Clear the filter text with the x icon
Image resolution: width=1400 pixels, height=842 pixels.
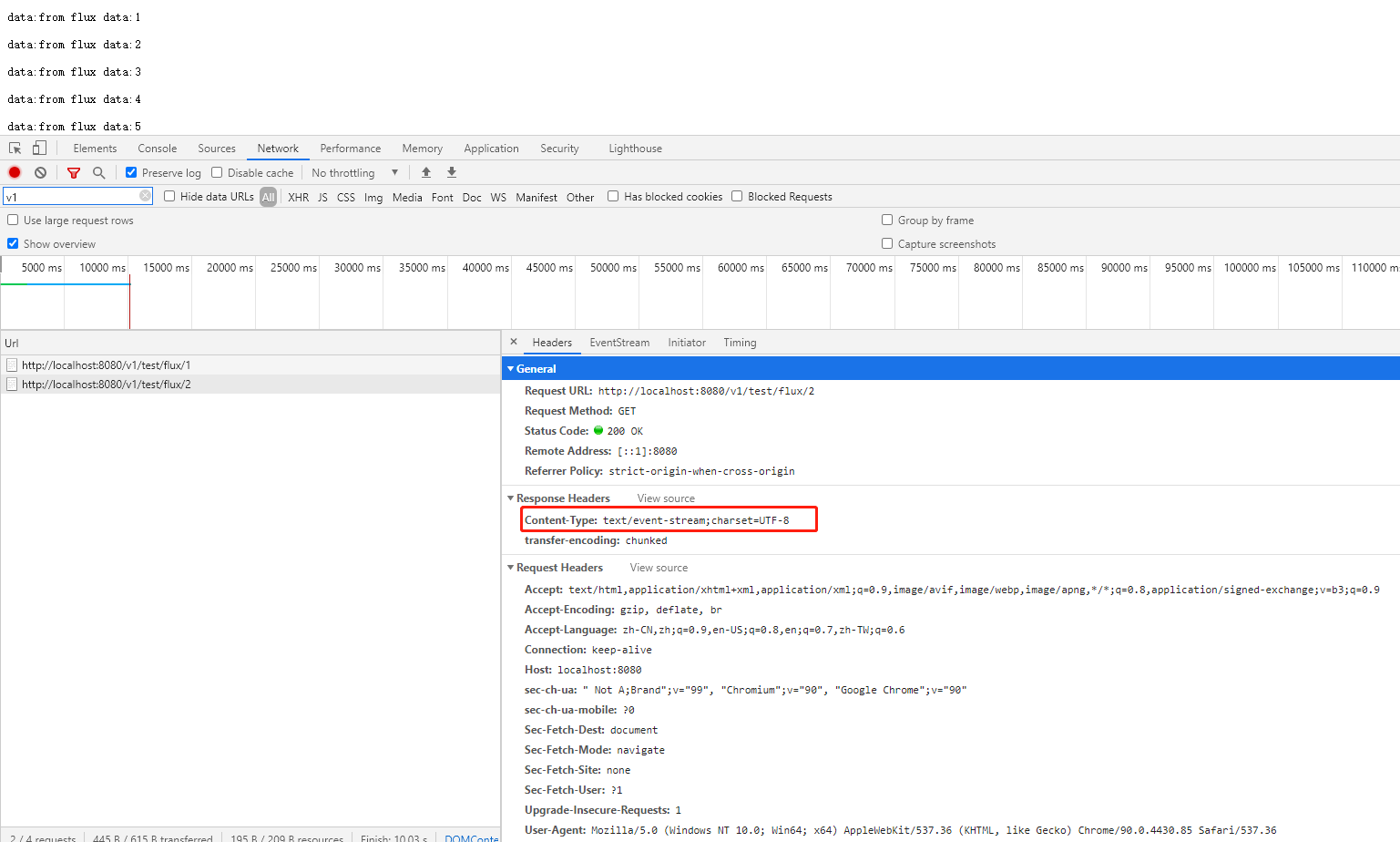145,196
